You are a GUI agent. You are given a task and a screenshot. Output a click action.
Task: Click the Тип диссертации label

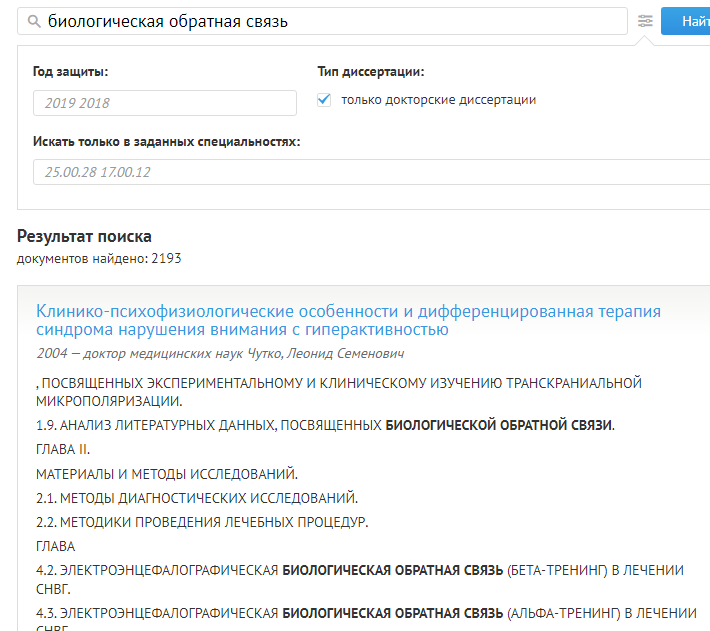point(371,72)
